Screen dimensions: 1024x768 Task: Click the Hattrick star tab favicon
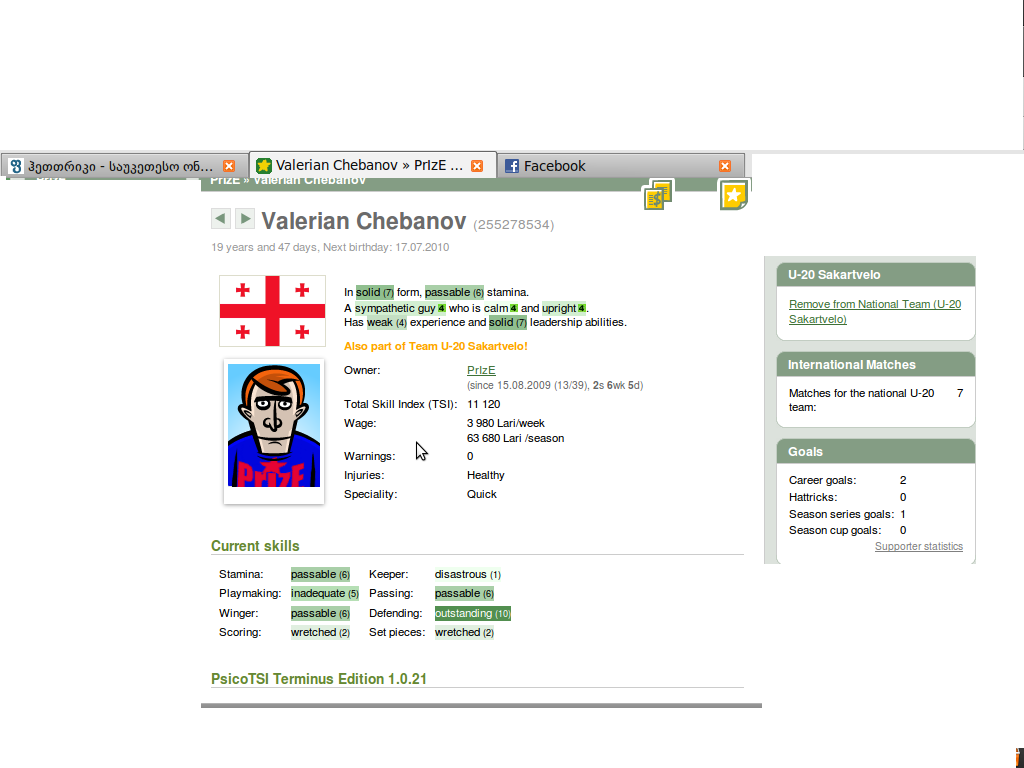[264, 166]
